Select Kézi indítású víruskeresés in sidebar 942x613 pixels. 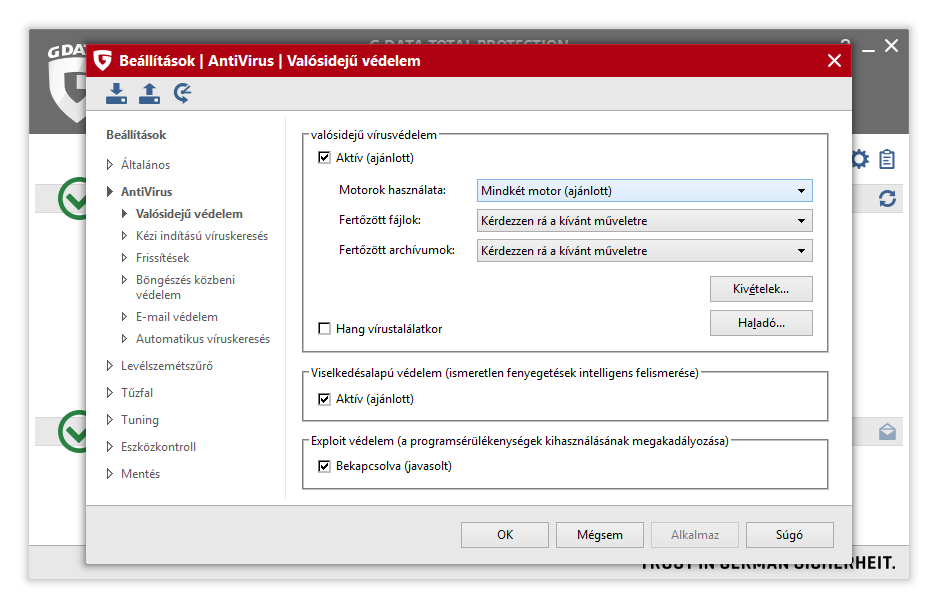point(201,236)
